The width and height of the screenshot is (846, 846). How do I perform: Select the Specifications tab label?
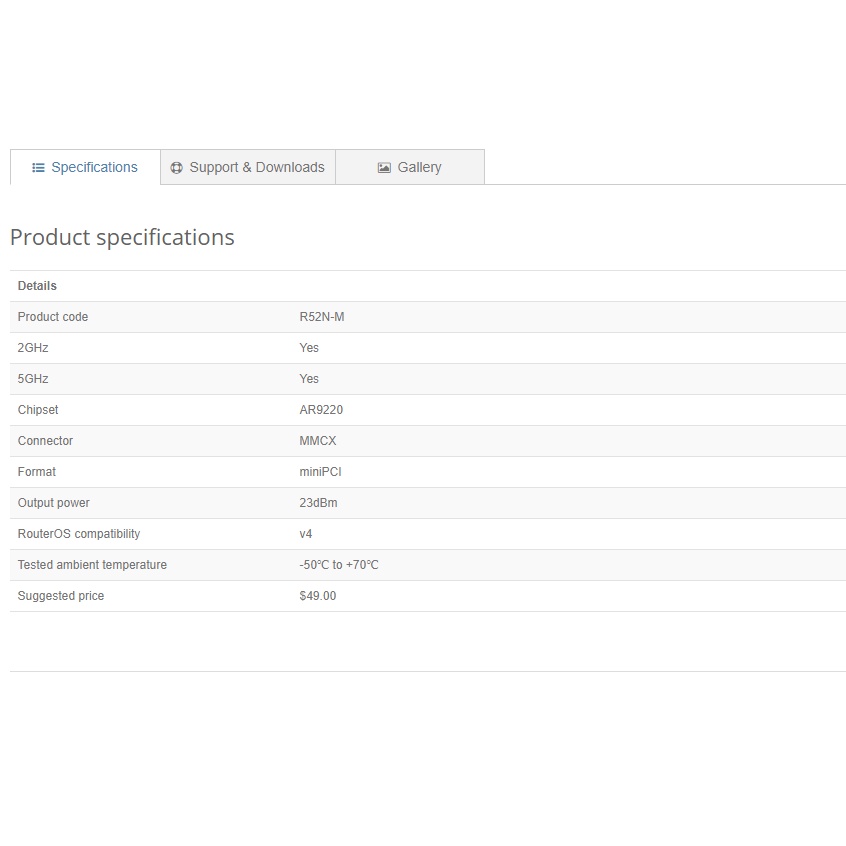click(94, 168)
